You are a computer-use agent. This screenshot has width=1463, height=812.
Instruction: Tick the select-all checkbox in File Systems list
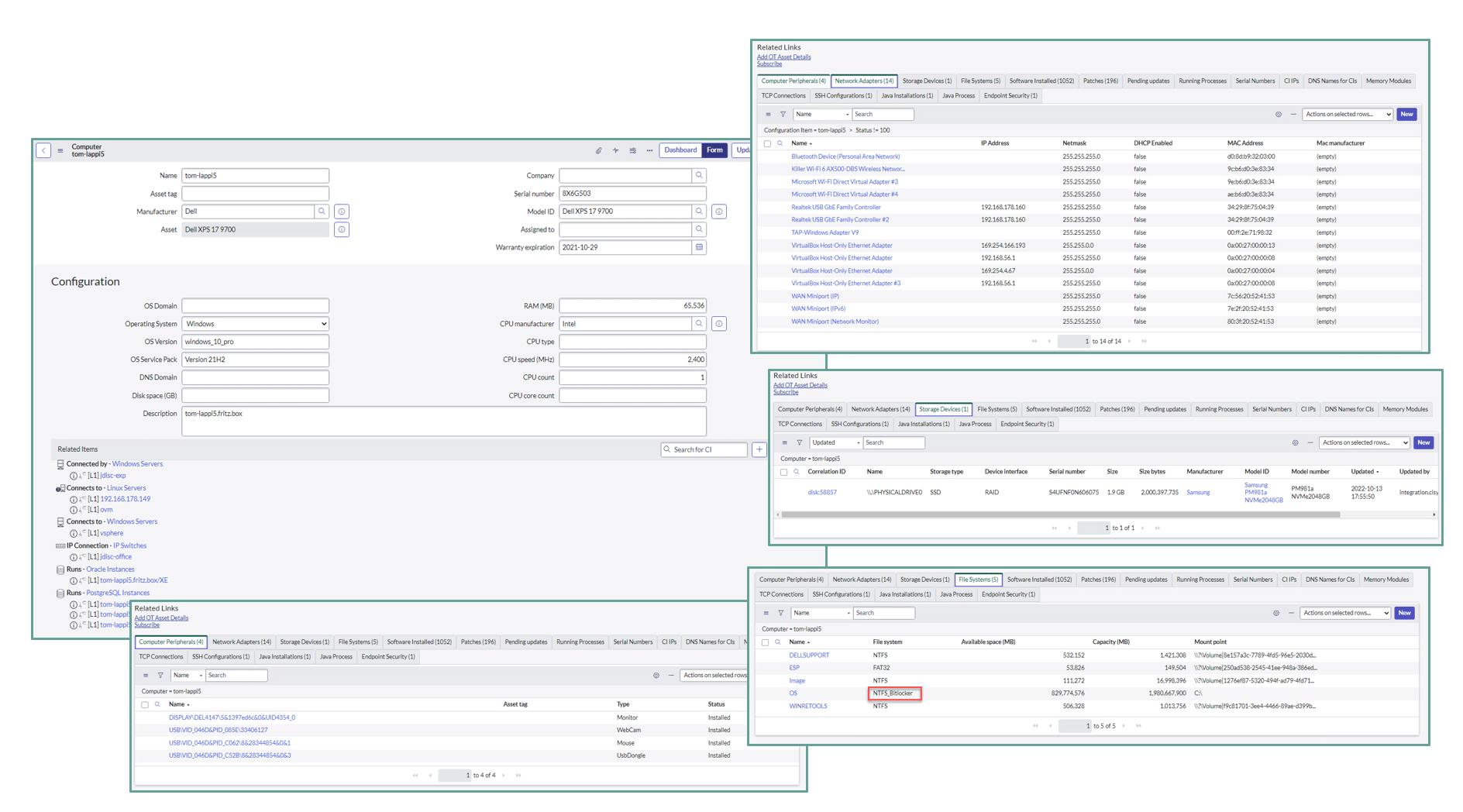766,642
